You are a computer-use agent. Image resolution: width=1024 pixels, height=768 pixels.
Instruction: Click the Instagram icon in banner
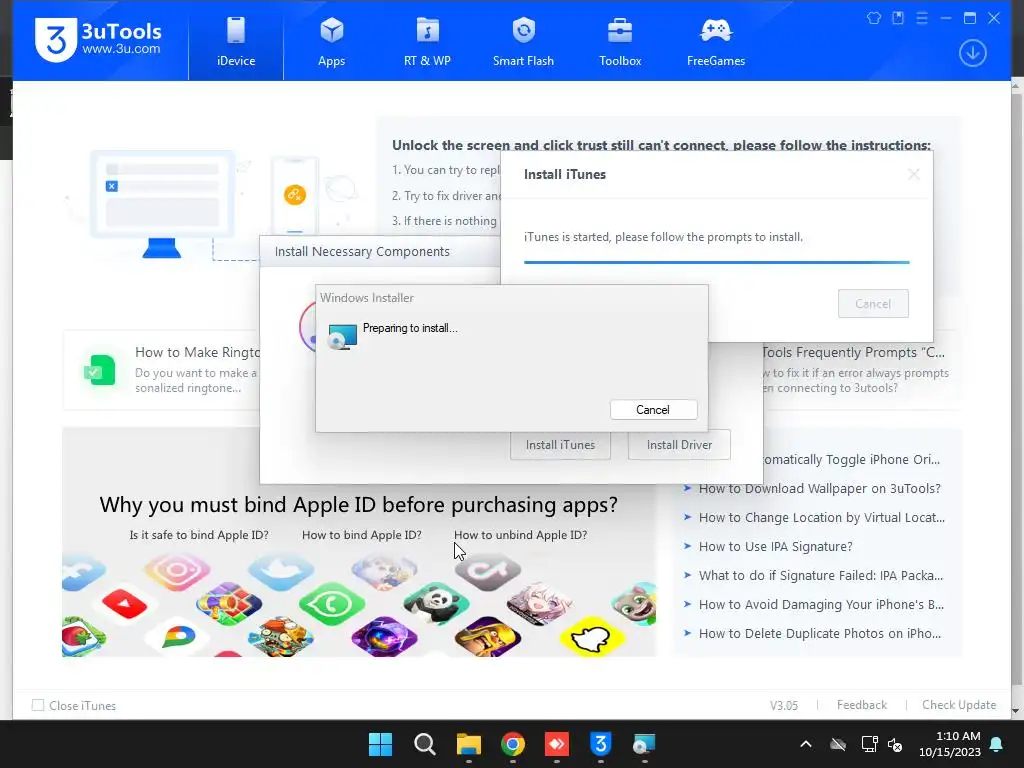point(176,571)
